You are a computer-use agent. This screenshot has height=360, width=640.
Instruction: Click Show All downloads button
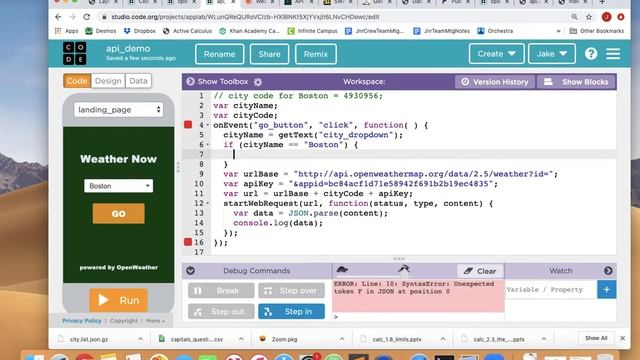[596, 338]
